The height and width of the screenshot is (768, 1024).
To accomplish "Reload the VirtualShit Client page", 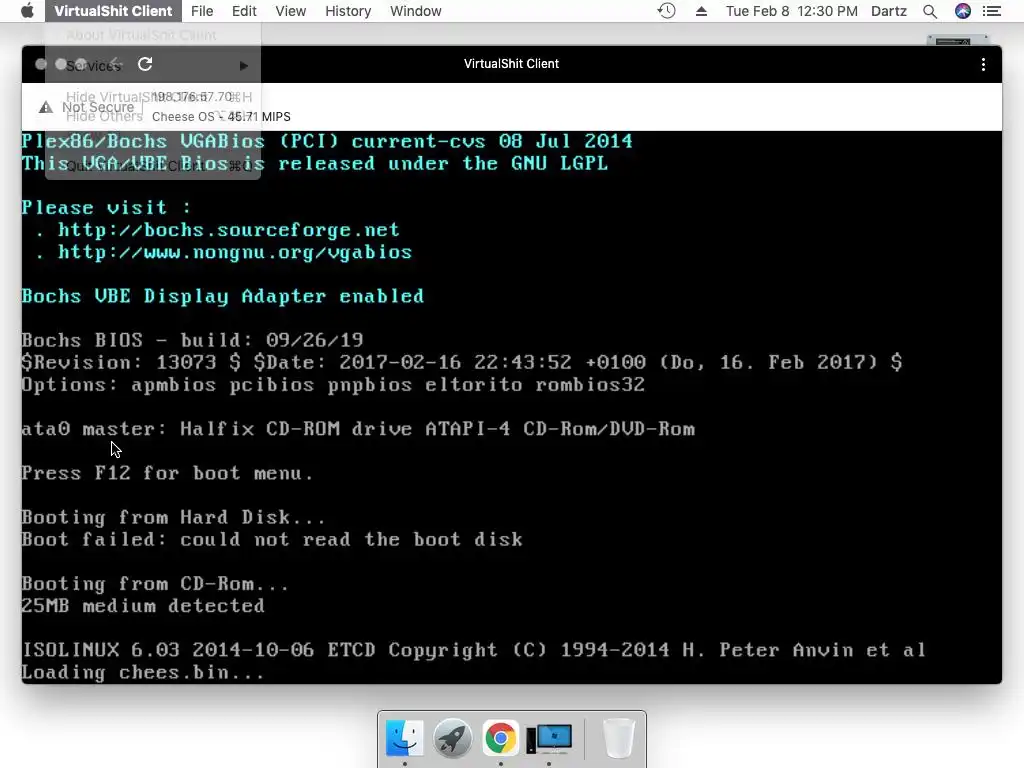I will click(x=145, y=64).
